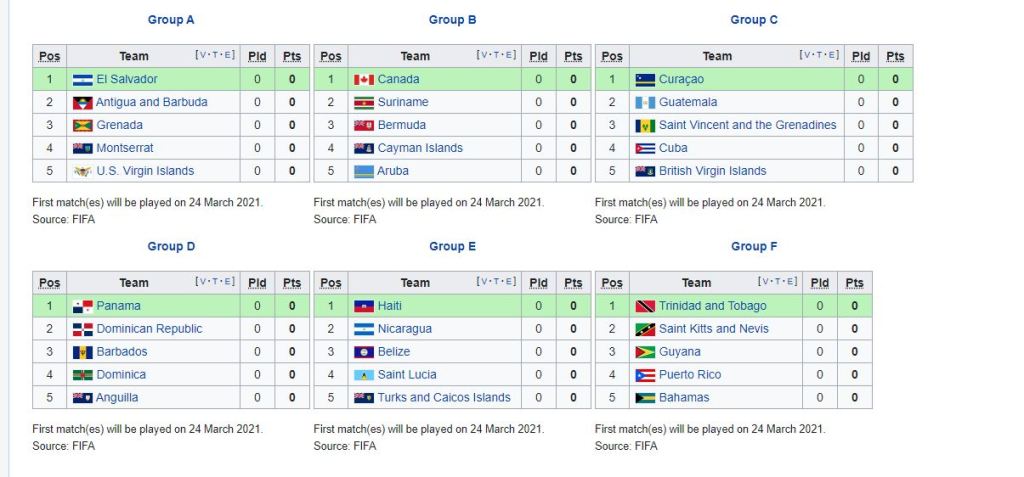This screenshot has width=1024, height=477.
Task: Click the Pld column header in Group D
Action: click(x=257, y=284)
